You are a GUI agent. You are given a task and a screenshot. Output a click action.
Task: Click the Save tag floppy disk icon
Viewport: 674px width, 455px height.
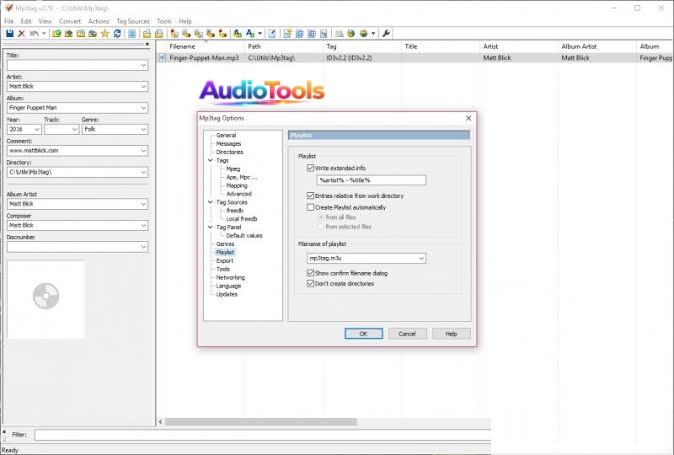coord(9,34)
